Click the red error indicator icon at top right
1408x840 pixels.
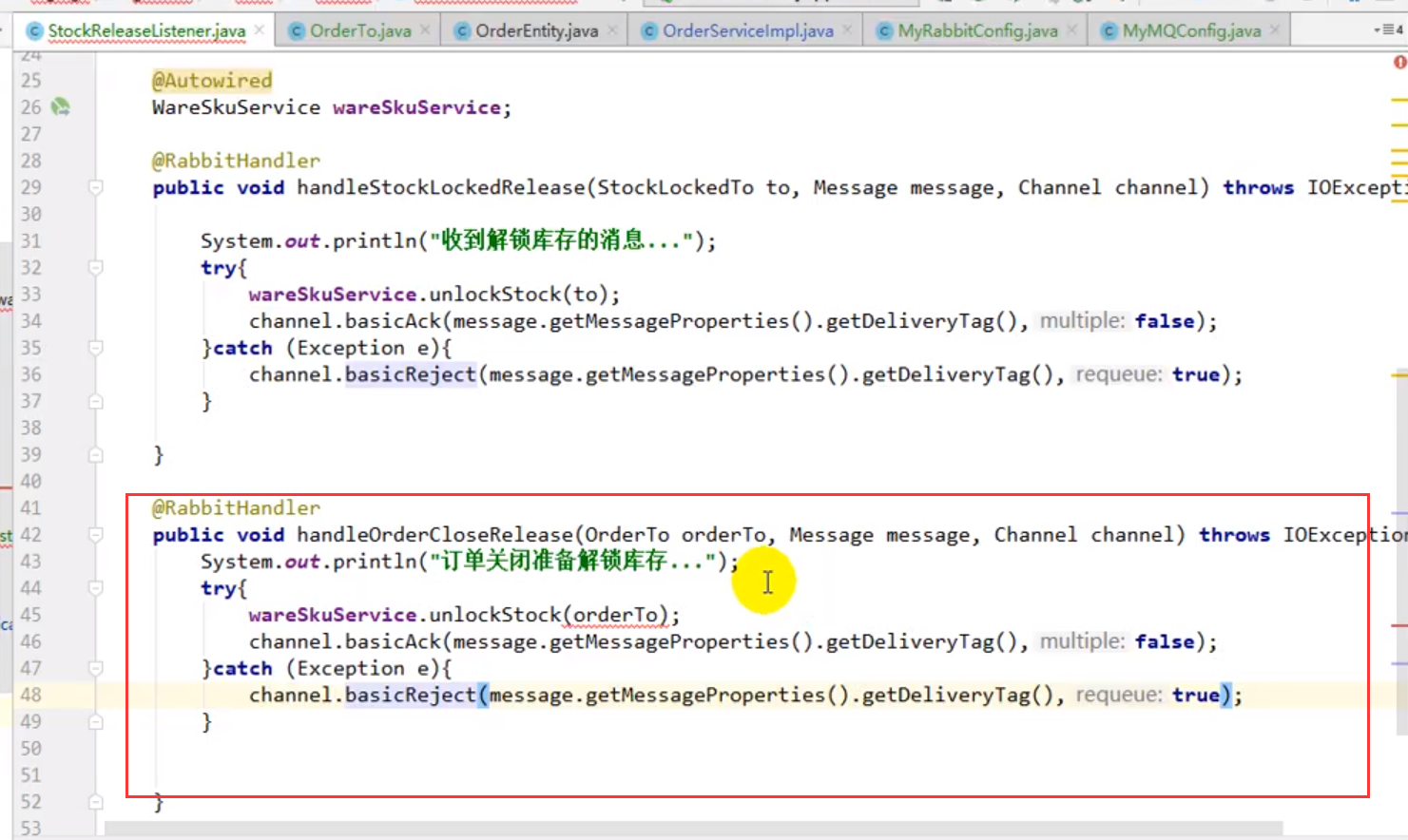click(x=1399, y=62)
